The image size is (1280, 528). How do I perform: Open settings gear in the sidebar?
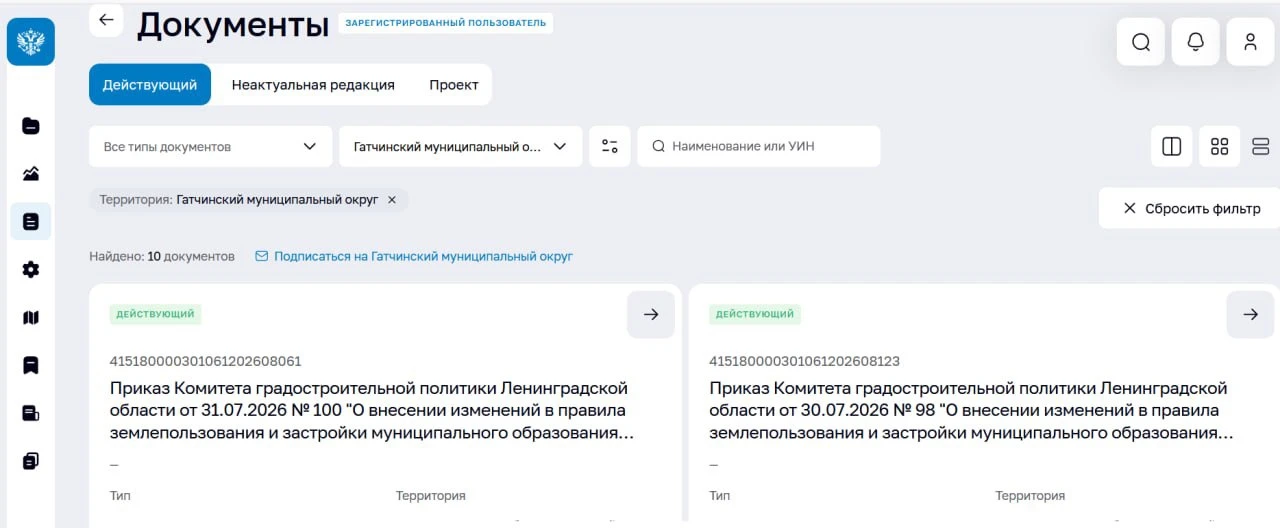[31, 269]
